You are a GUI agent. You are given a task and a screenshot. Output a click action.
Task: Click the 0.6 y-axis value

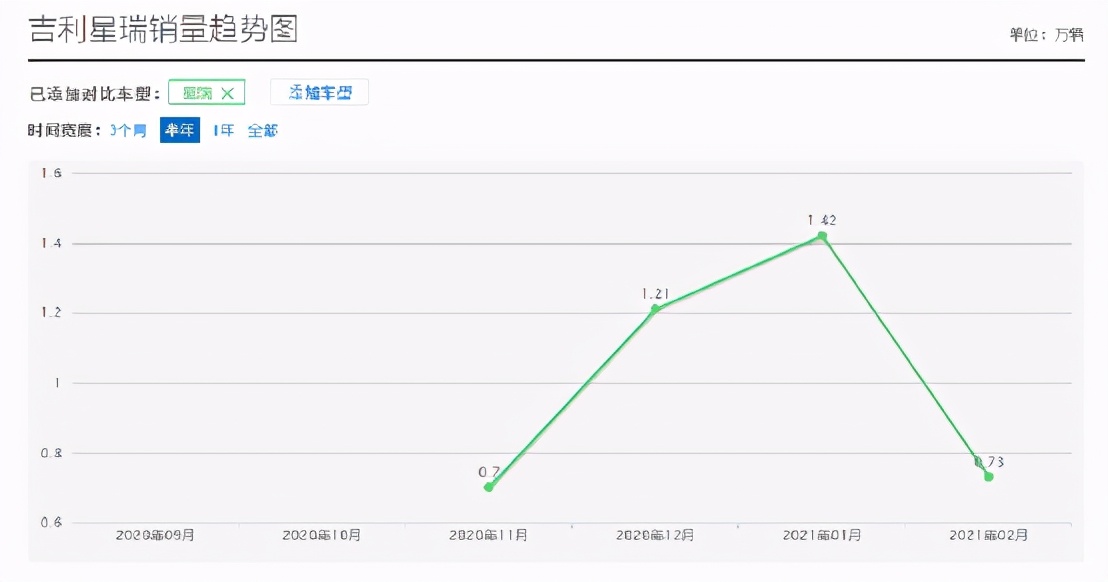[x=51, y=523]
